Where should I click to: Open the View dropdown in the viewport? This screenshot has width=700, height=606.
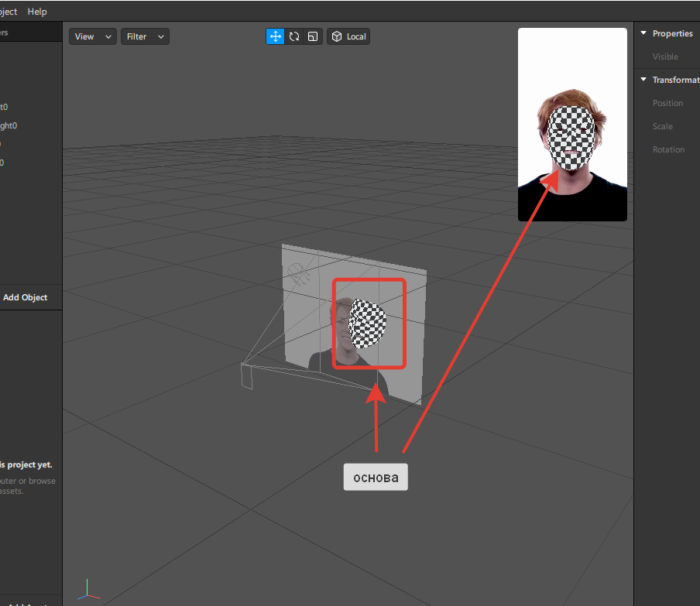(x=92, y=37)
